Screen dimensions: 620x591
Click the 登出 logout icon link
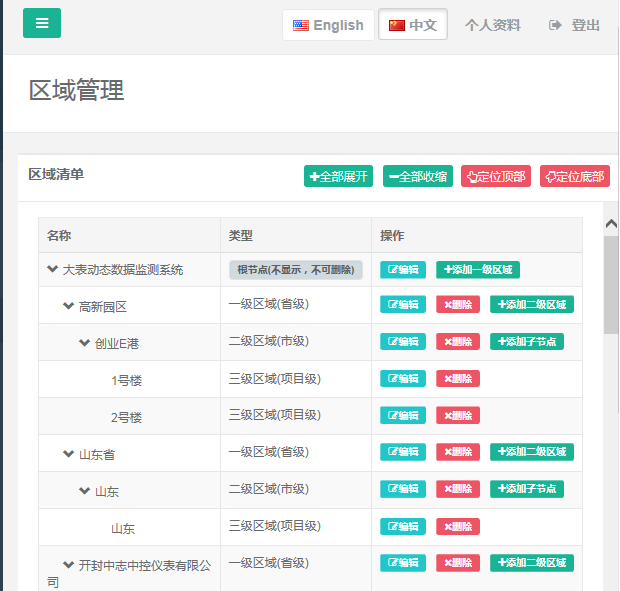pos(575,25)
